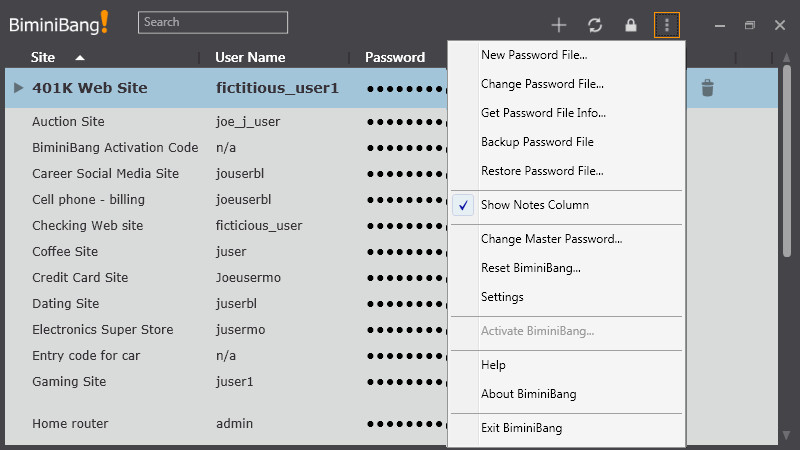Click the vertical scrollbar thumb
The image size is (800, 450).
(786, 161)
